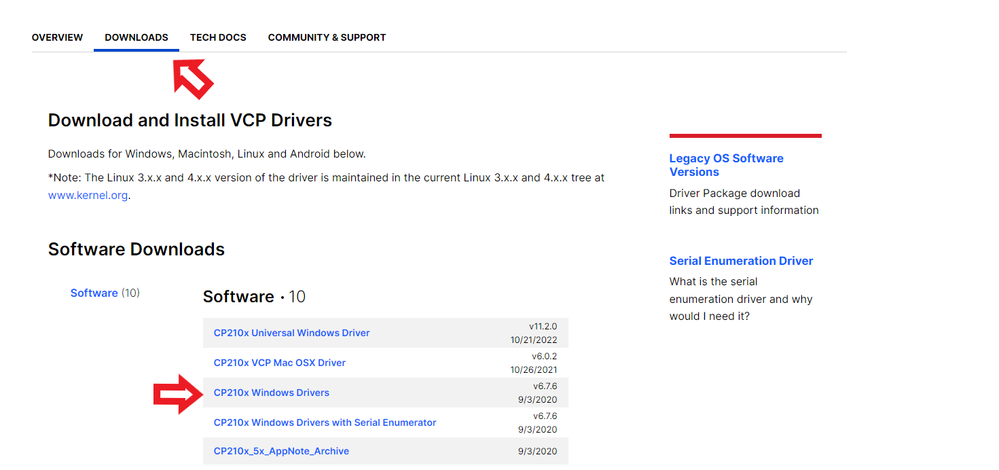999x470 pixels.
Task: Open the Community & Support tab
Action: coord(326,38)
